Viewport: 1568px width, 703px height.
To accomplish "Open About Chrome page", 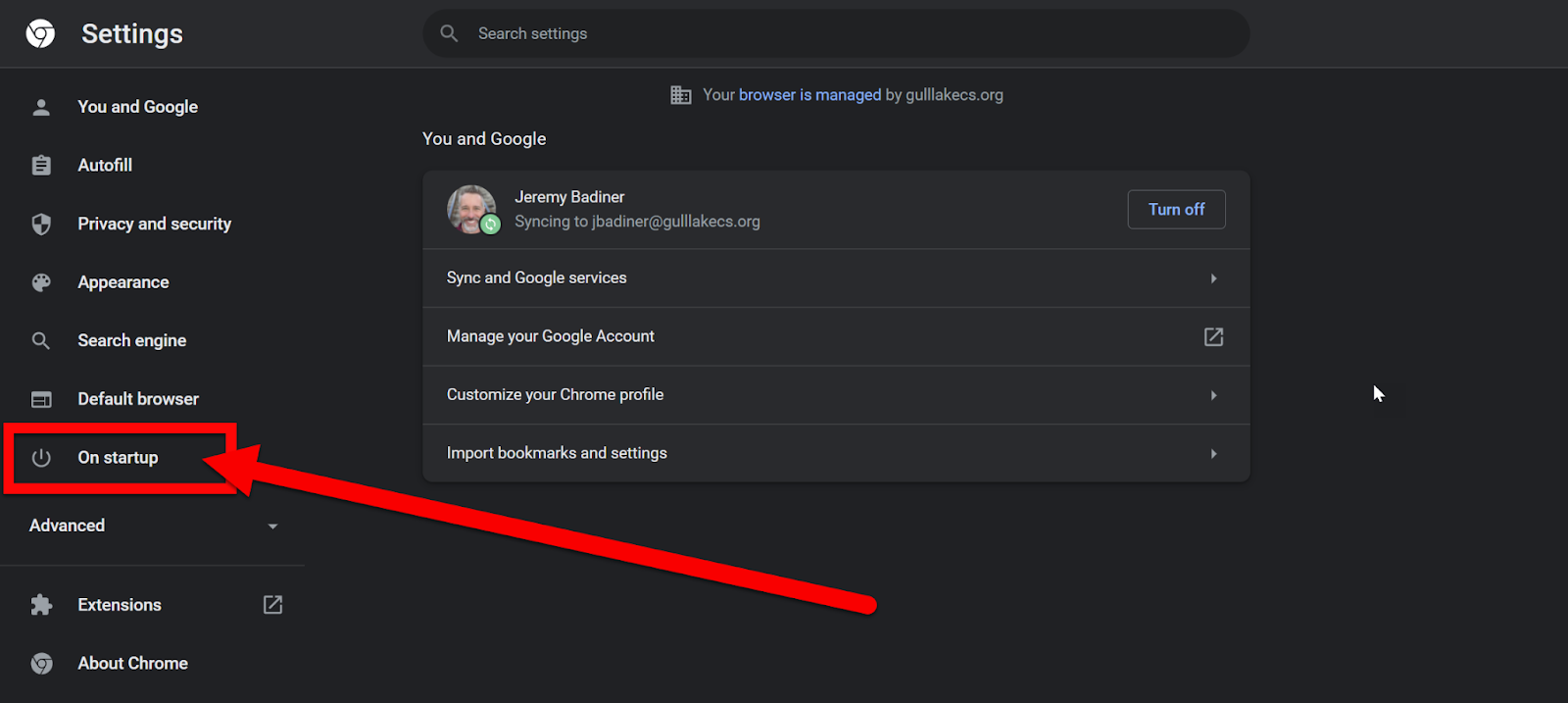I will (x=133, y=664).
